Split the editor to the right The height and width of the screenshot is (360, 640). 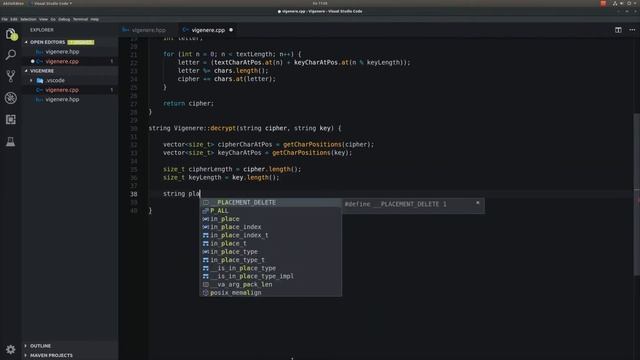click(618, 30)
